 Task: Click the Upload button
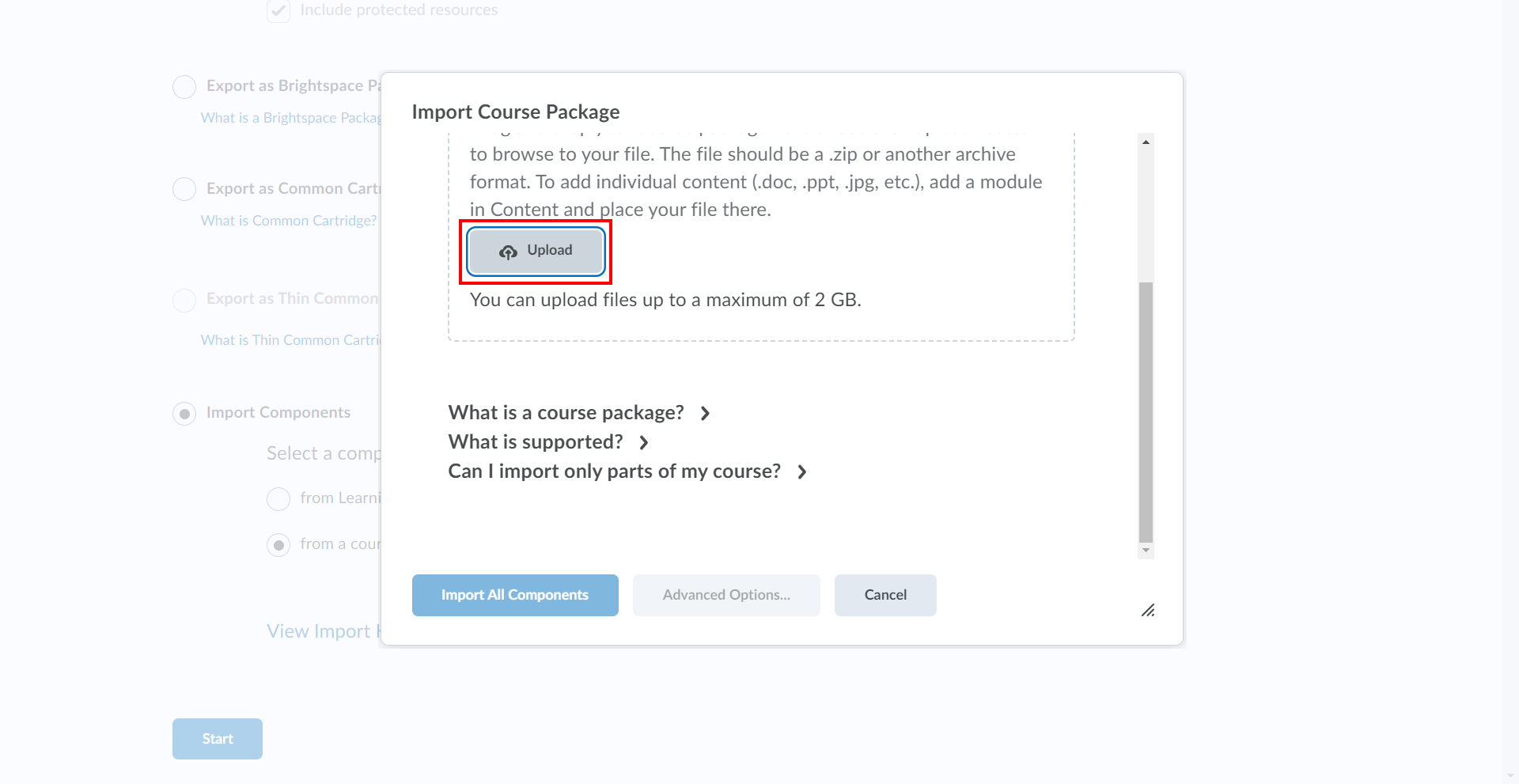[536, 251]
